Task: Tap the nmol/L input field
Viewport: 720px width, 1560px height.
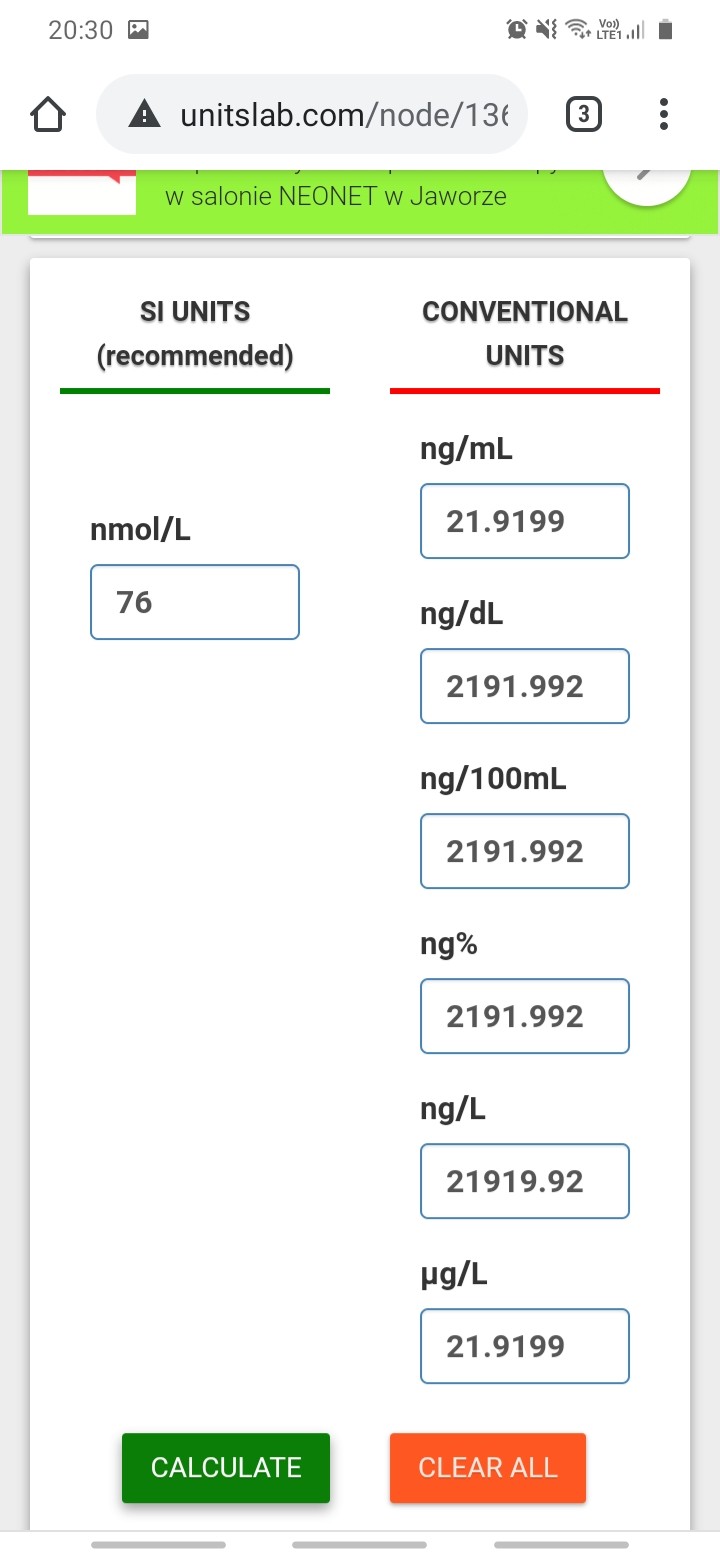Action: [195, 602]
